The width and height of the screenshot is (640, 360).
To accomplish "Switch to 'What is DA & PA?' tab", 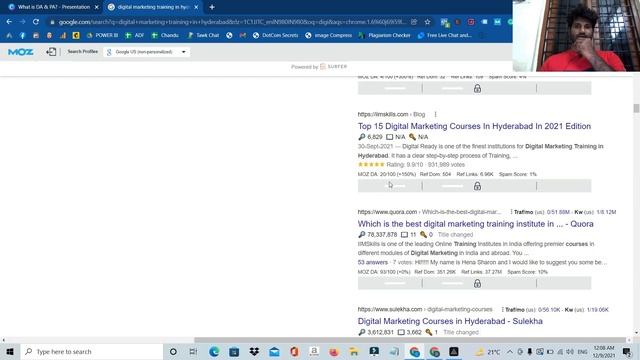I will tap(53, 7).
